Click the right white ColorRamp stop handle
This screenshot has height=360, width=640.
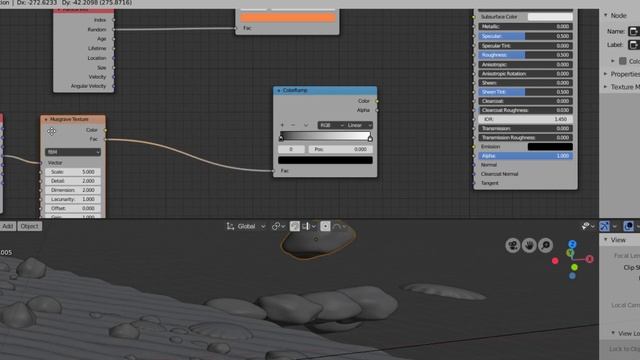tap(370, 138)
